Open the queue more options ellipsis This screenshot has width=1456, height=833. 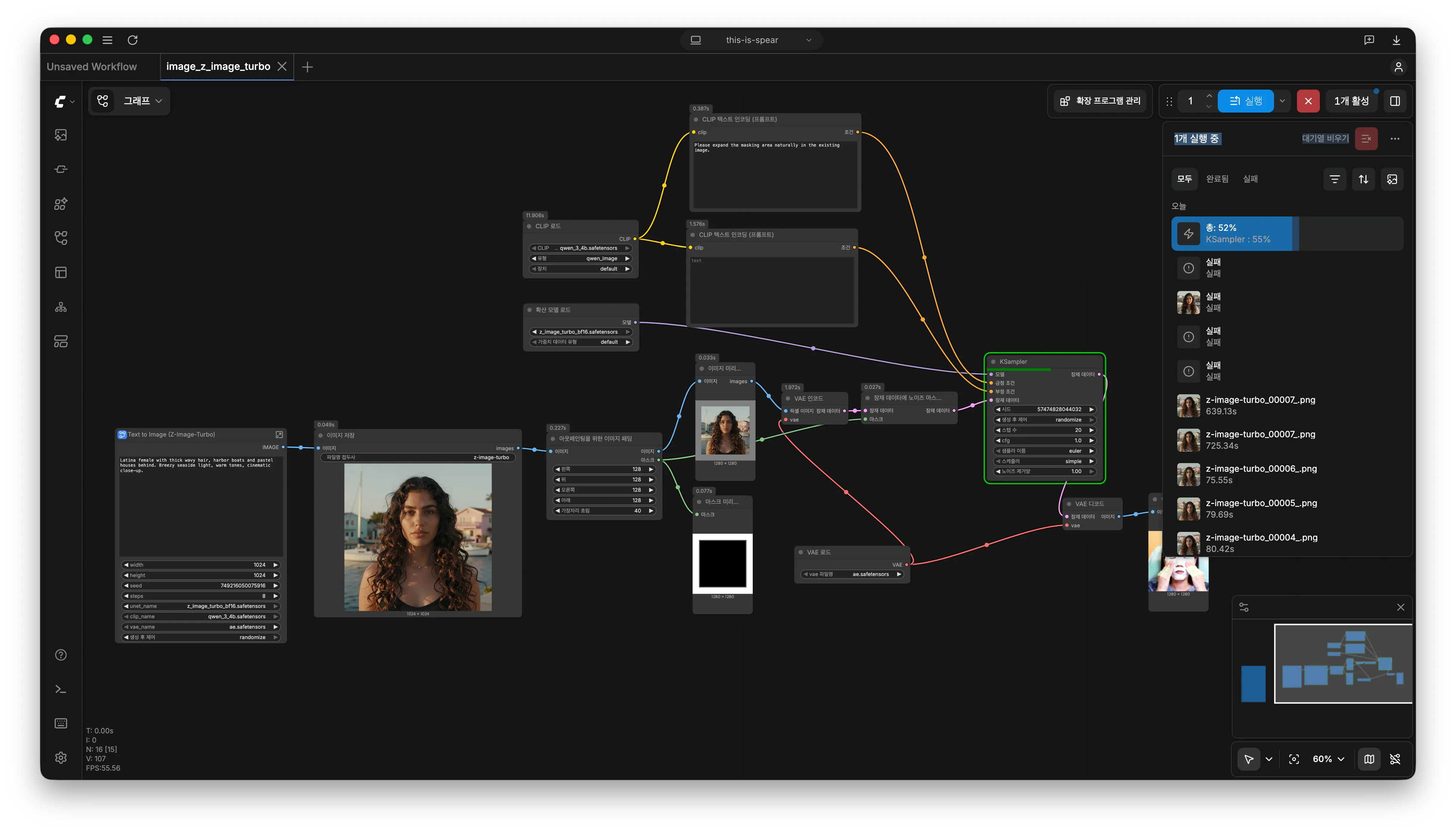[x=1395, y=138]
